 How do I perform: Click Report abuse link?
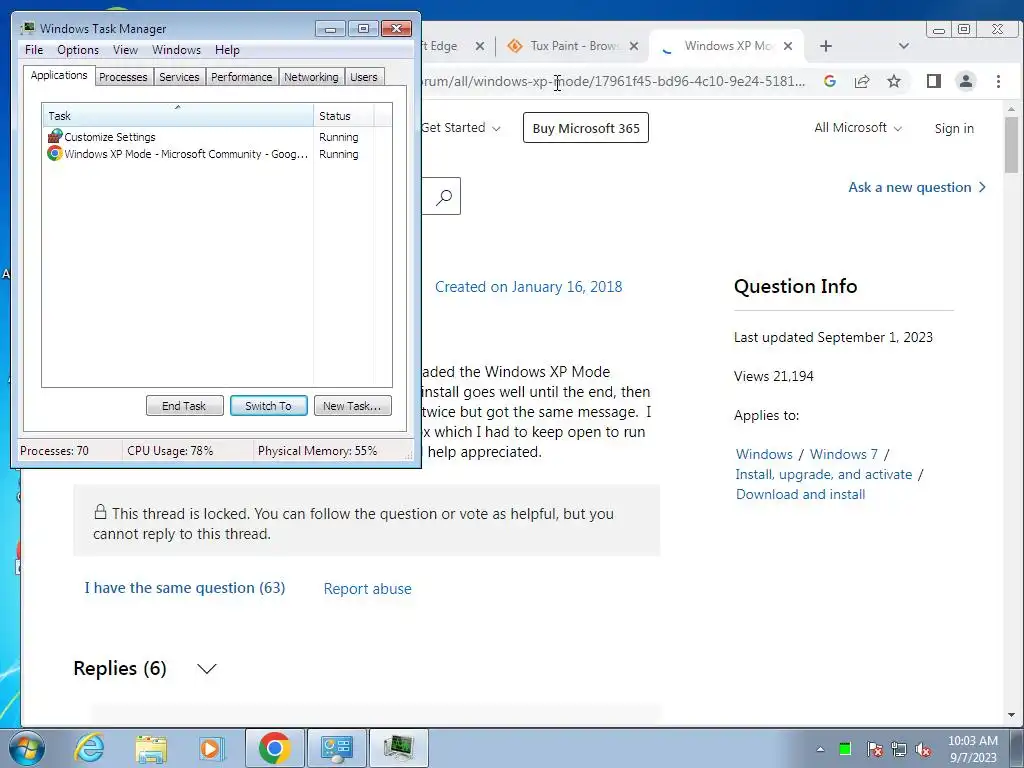click(x=368, y=588)
